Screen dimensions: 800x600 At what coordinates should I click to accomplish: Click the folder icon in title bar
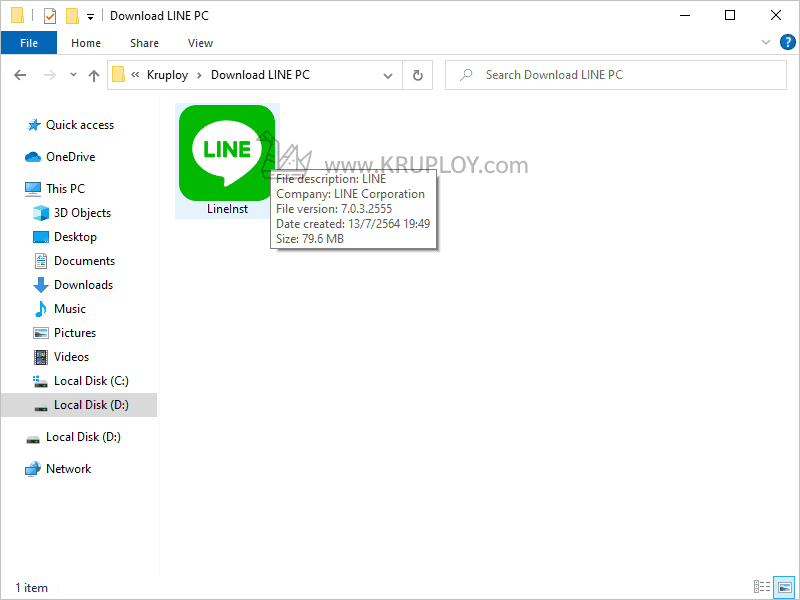tap(17, 16)
